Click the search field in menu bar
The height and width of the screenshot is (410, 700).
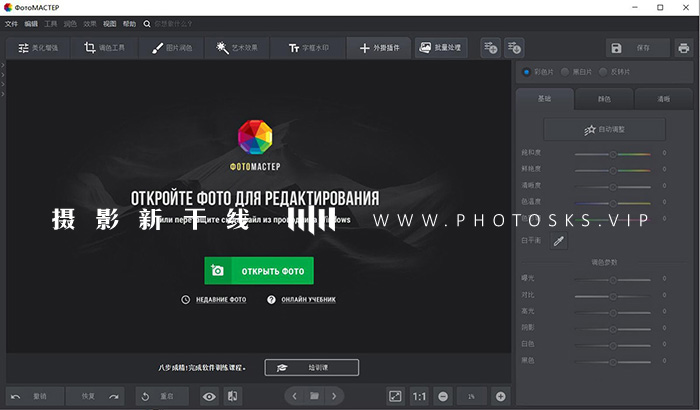(x=173, y=24)
